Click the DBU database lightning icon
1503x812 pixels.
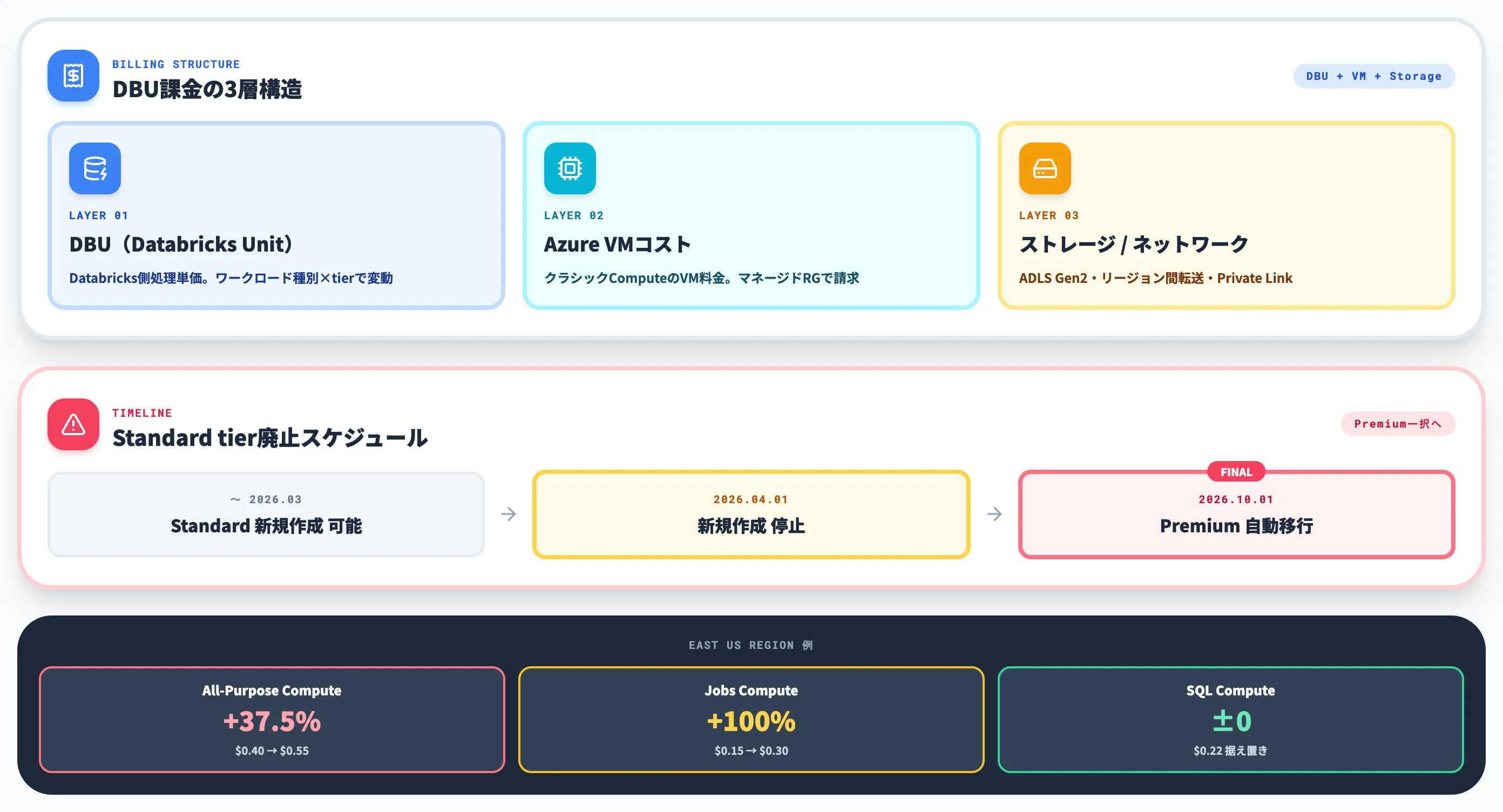[x=94, y=168]
